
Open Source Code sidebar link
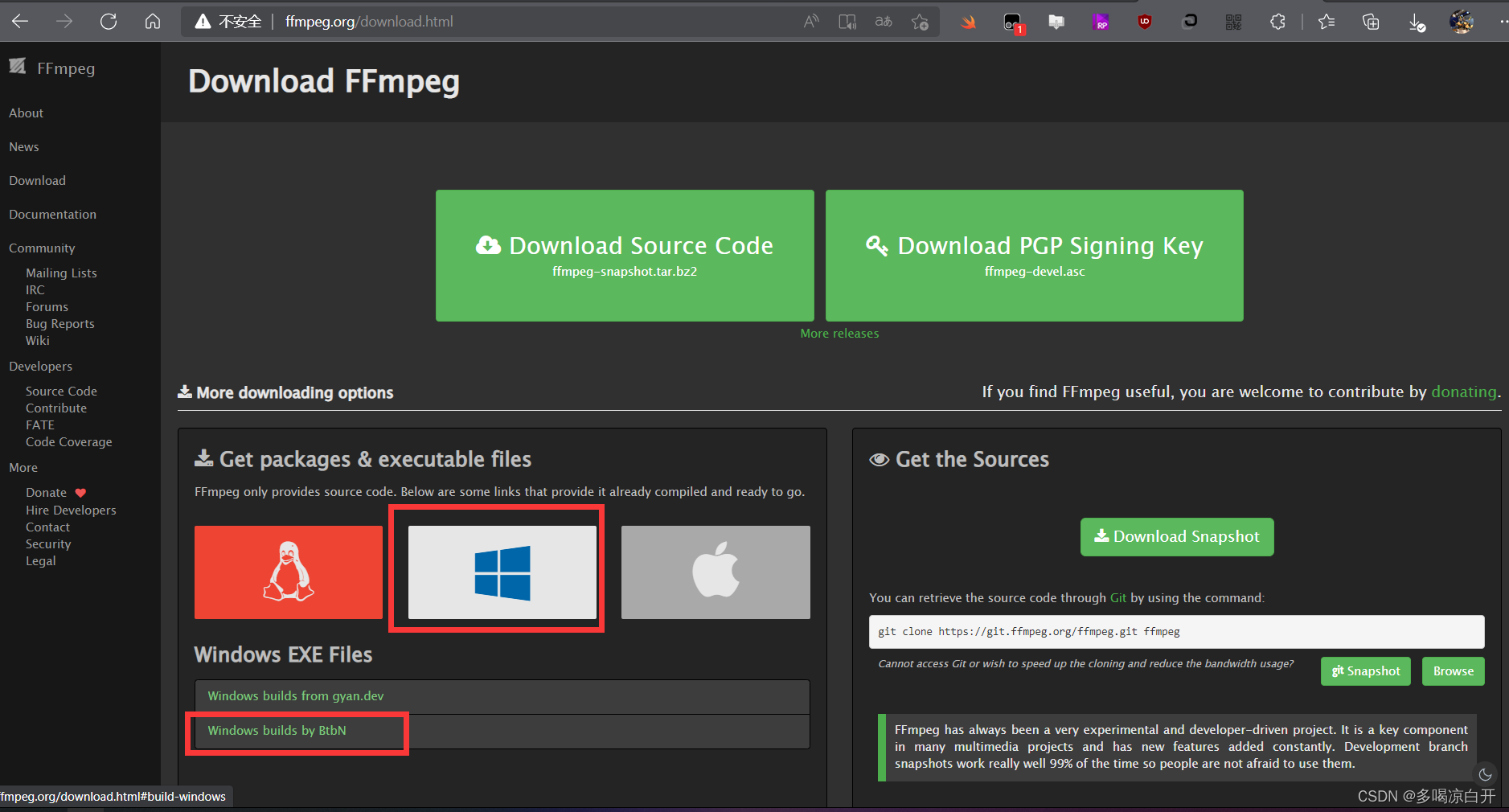[x=61, y=392]
